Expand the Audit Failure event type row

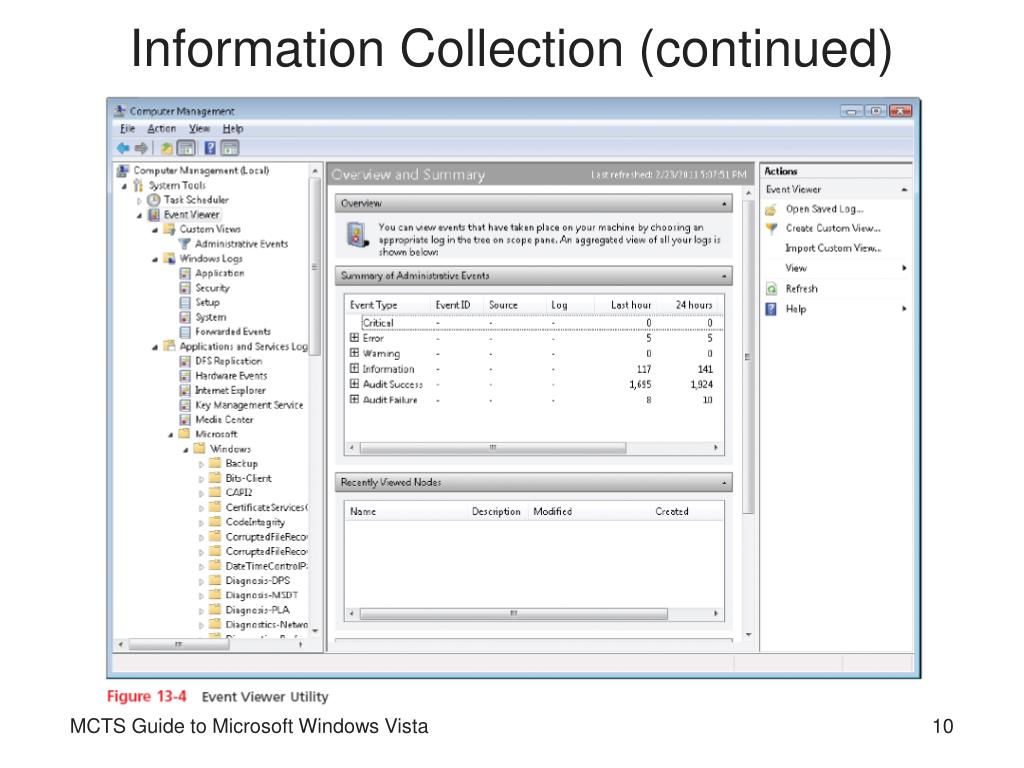[355, 400]
